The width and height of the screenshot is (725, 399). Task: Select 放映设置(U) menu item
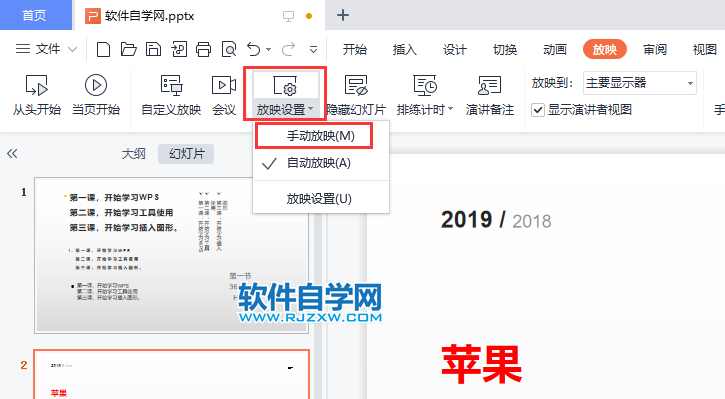pos(321,199)
